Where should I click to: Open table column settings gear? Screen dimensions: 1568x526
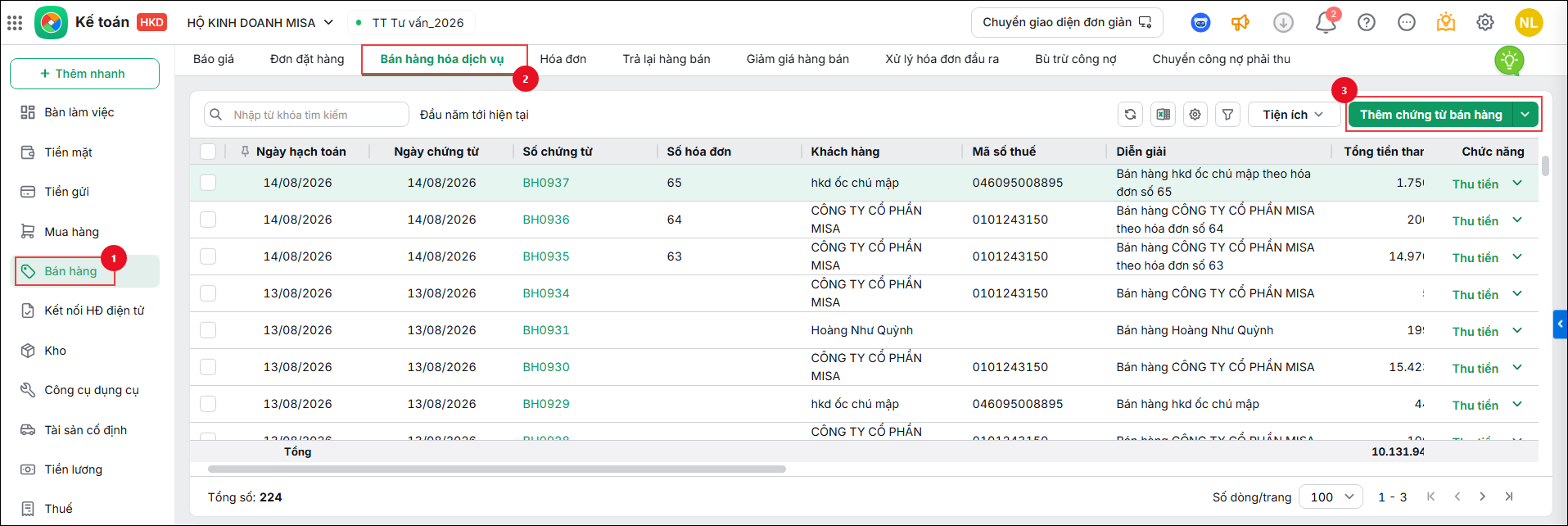(x=1195, y=115)
